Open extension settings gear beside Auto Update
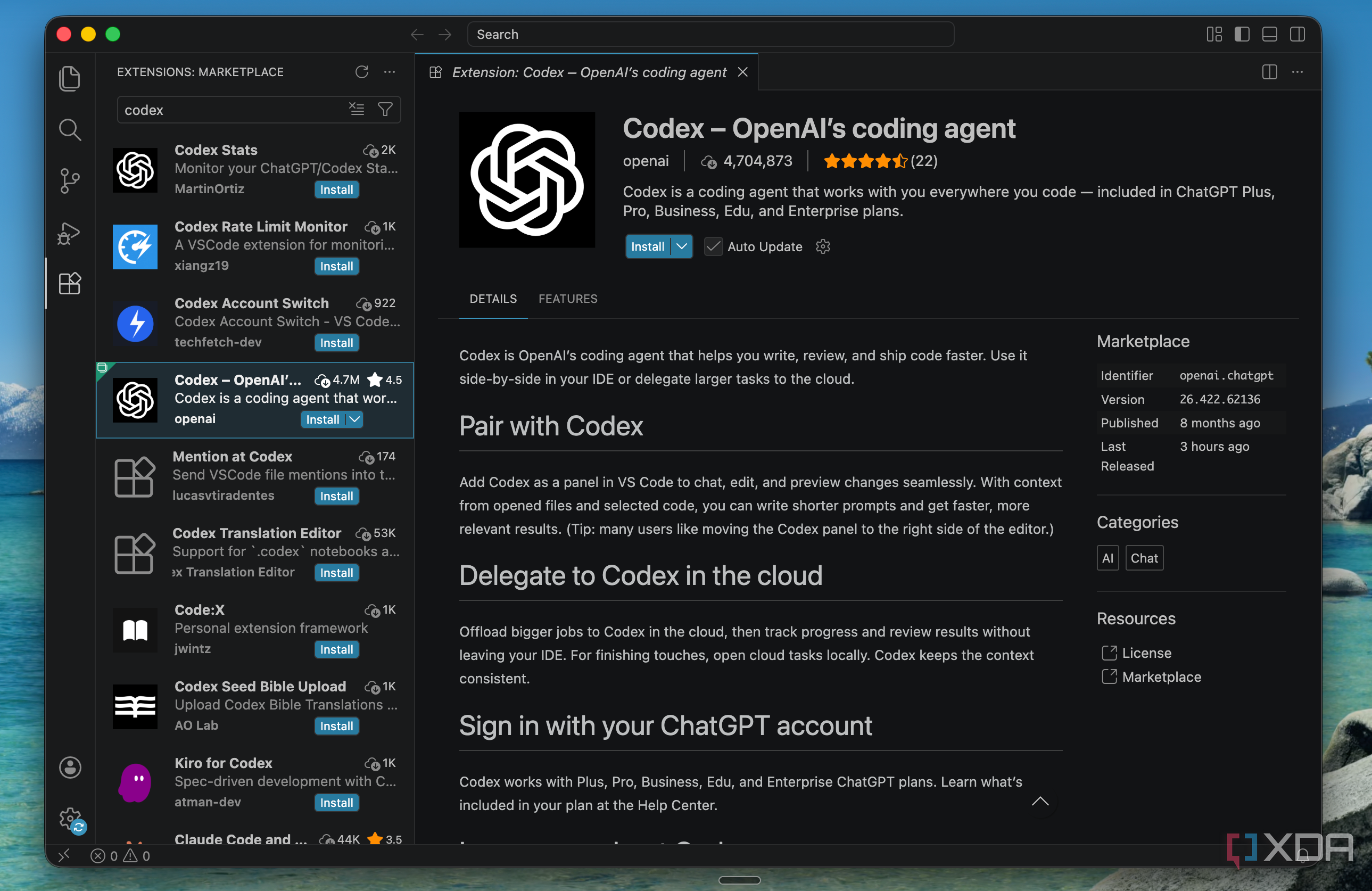The image size is (1372, 891). 823,247
